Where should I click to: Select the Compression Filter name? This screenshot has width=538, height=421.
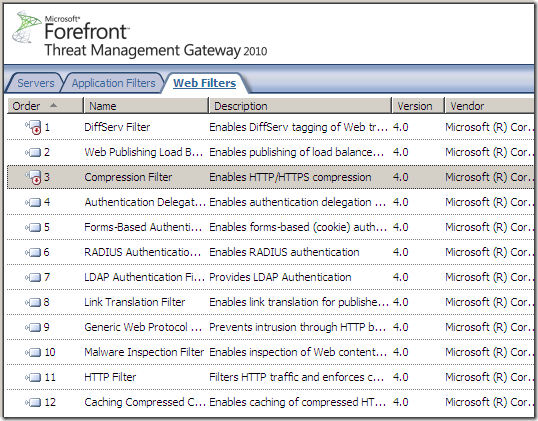click(x=128, y=177)
